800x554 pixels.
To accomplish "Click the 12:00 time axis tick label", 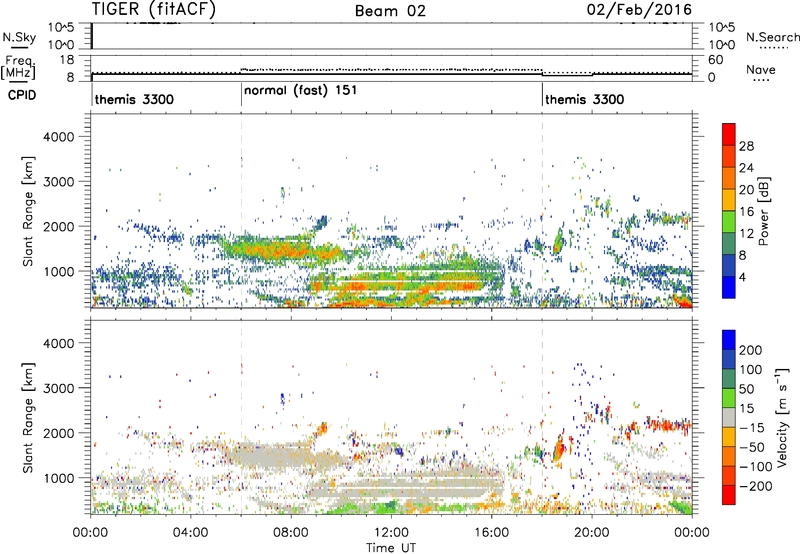I will tap(391, 533).
